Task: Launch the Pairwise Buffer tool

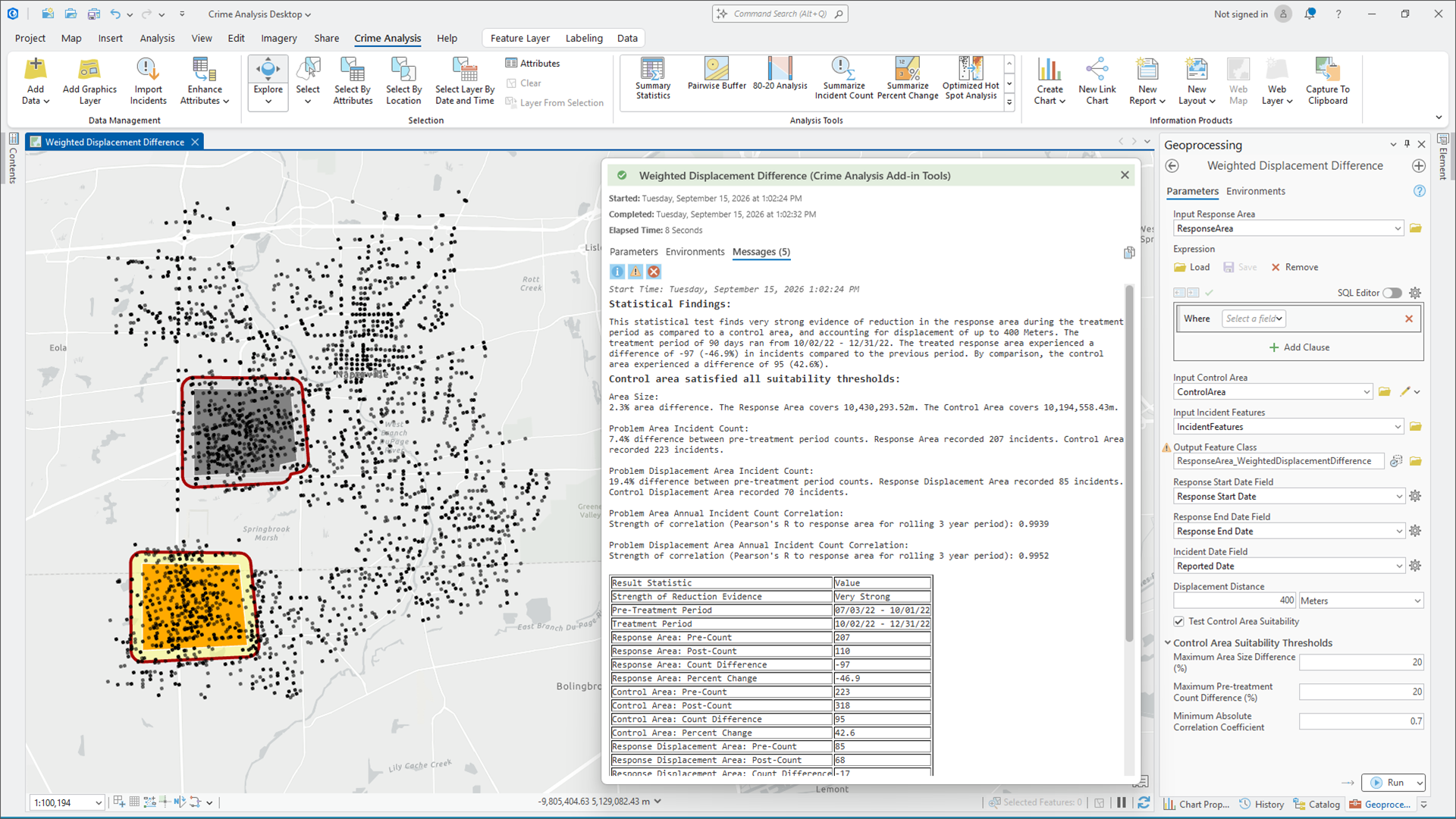Action: pyautogui.click(x=717, y=74)
